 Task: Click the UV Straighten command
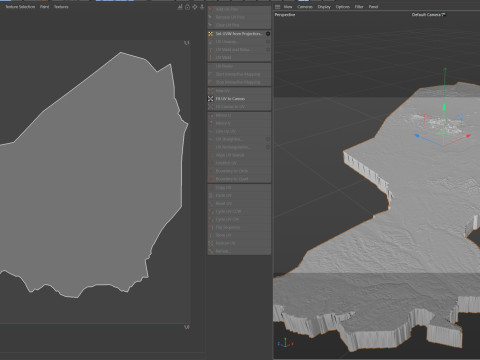pyautogui.click(x=238, y=139)
